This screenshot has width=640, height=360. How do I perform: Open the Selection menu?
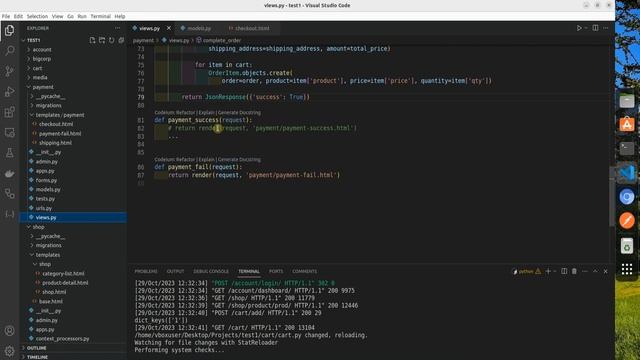37,16
